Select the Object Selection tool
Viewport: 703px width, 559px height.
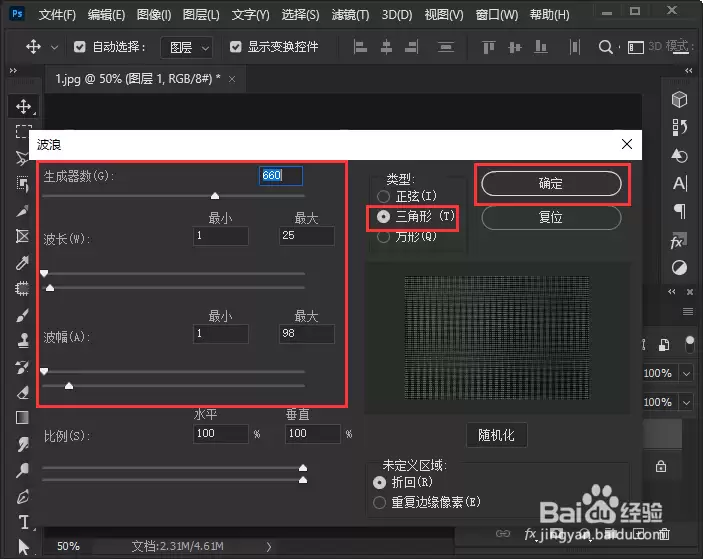click(22, 183)
